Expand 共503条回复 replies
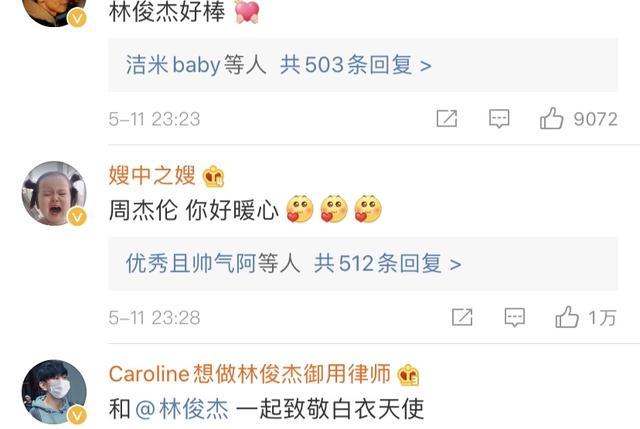The image size is (640, 429). coord(356,65)
